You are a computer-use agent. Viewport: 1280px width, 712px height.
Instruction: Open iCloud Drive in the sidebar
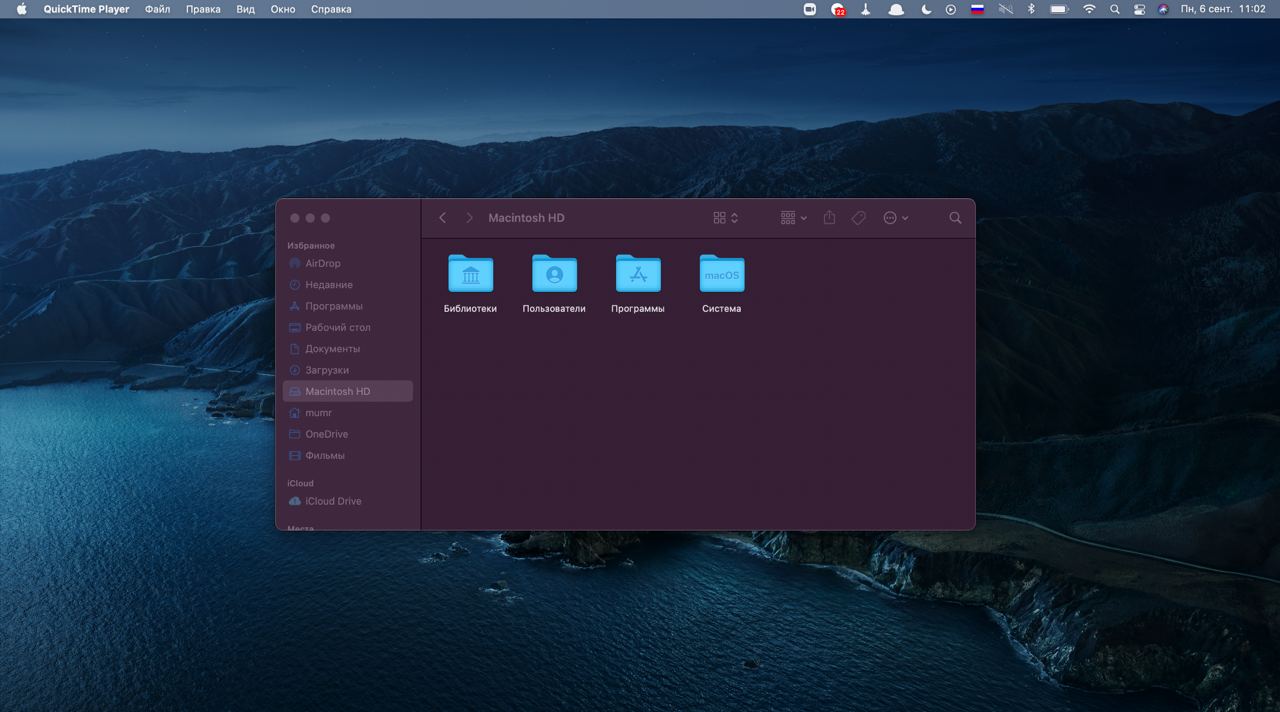point(333,501)
